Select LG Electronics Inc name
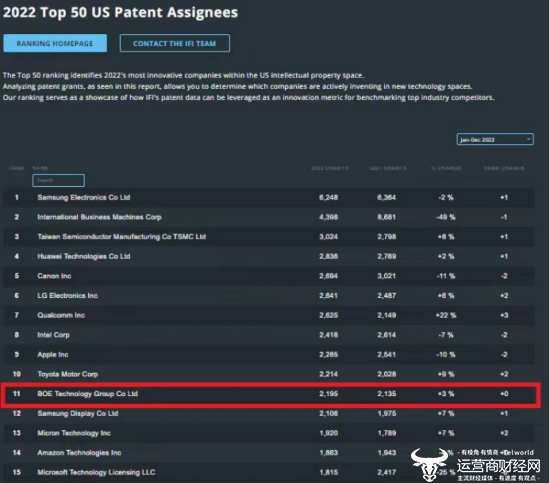This screenshot has width=550, height=484. point(67,296)
